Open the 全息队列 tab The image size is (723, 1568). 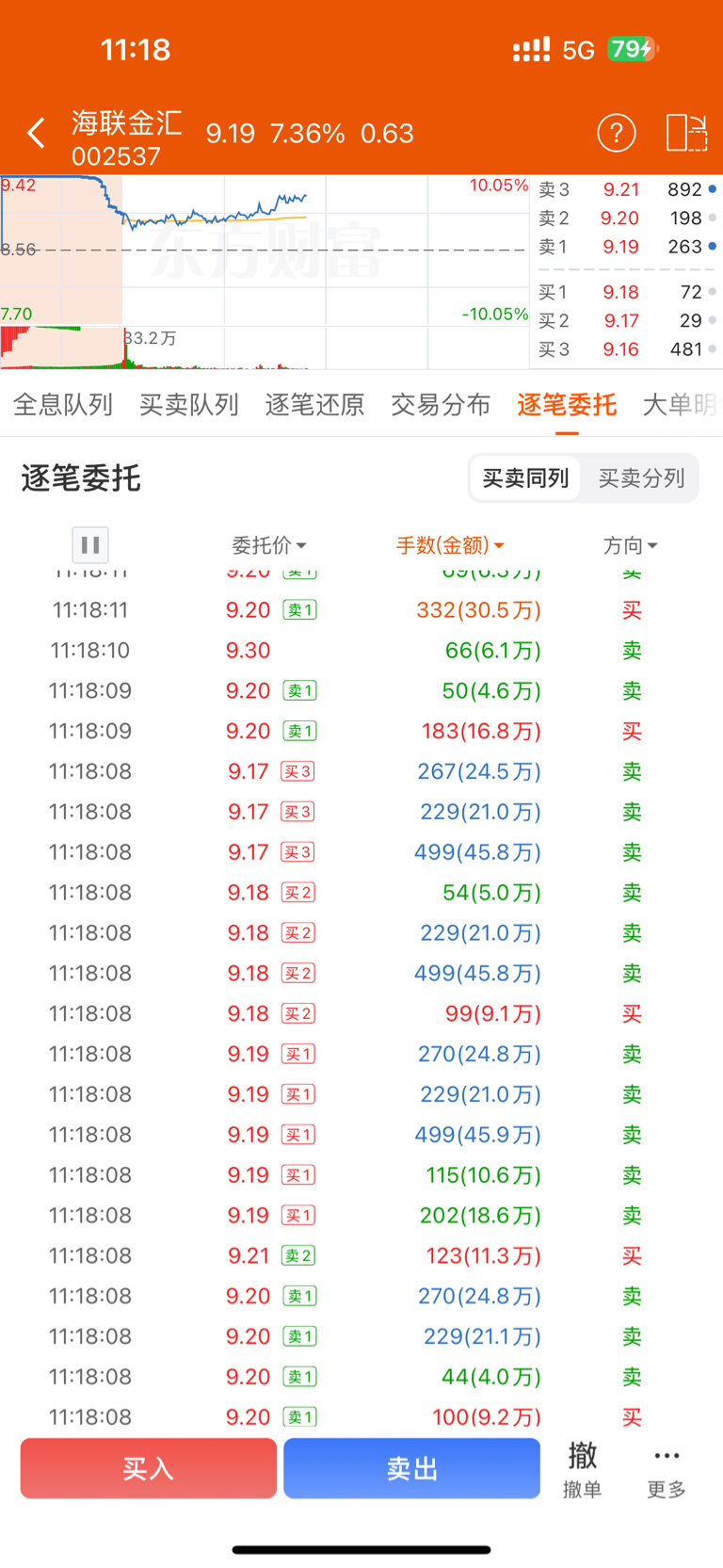pyautogui.click(x=63, y=405)
